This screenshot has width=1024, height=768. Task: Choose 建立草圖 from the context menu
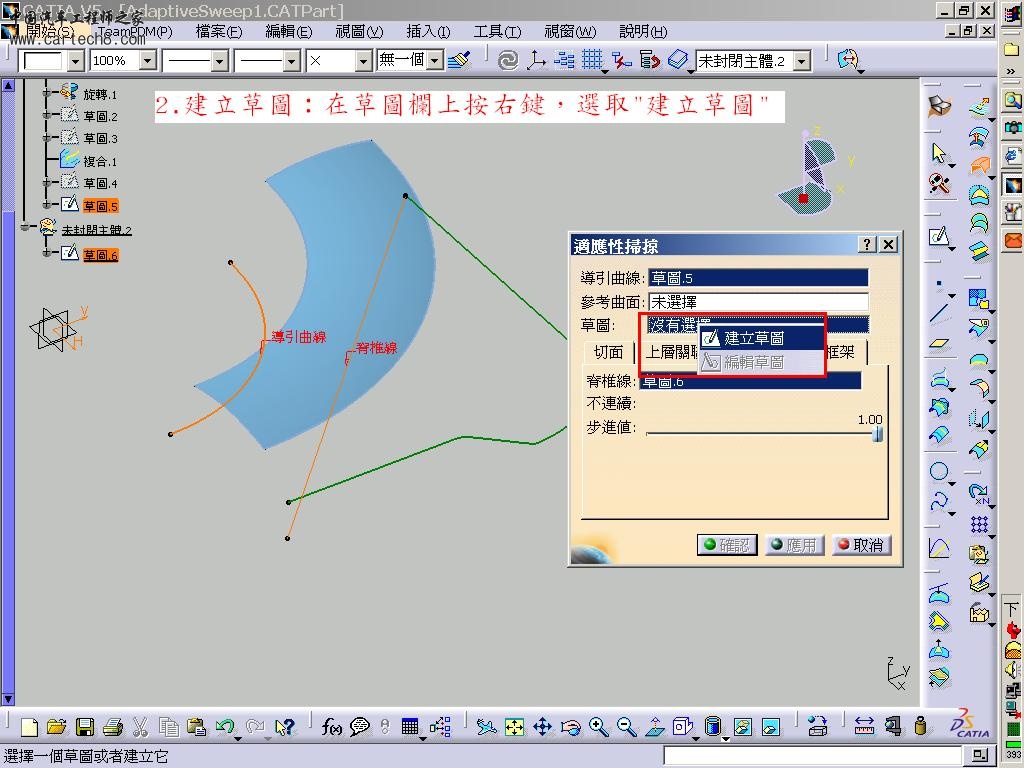coord(761,338)
